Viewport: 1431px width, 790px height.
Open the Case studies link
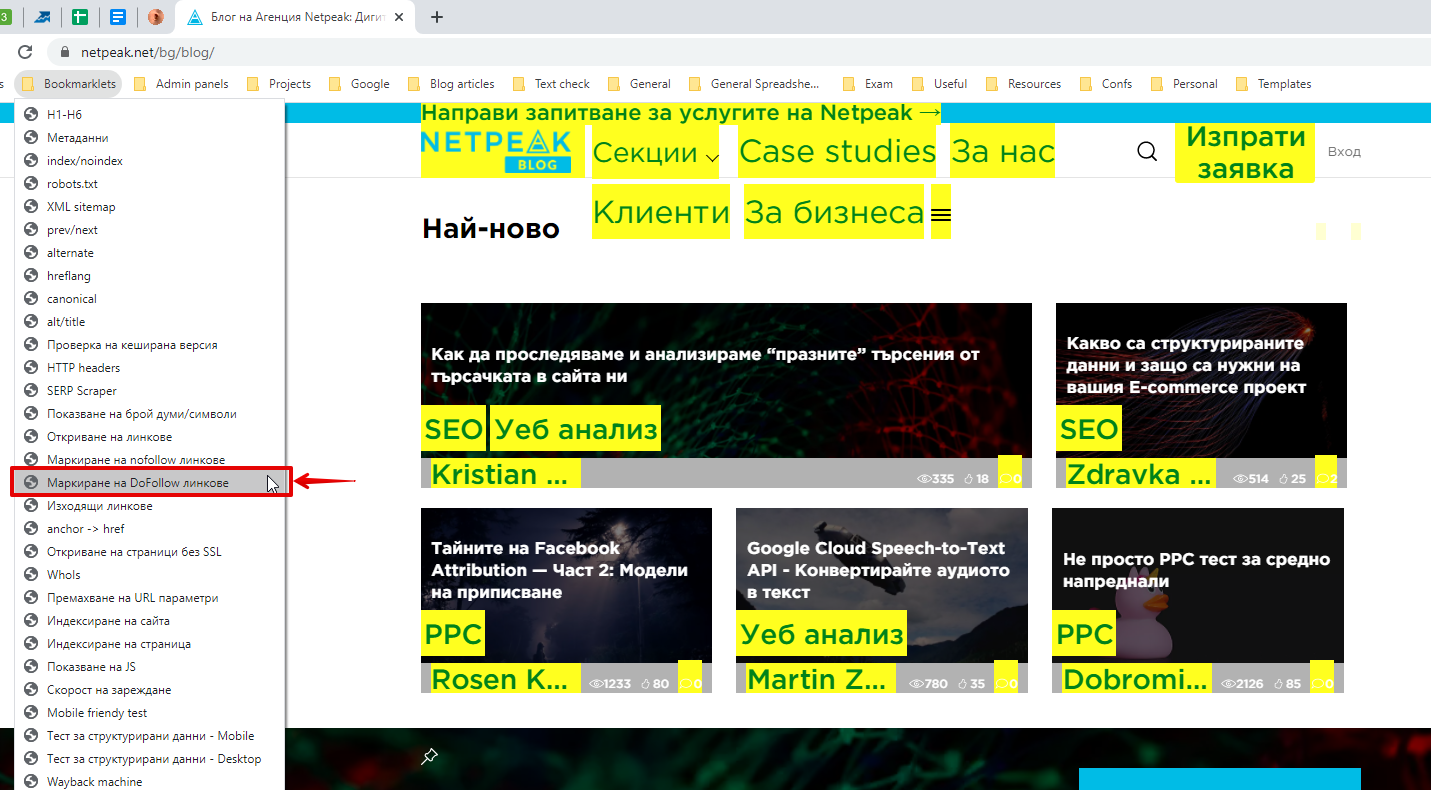coord(837,152)
